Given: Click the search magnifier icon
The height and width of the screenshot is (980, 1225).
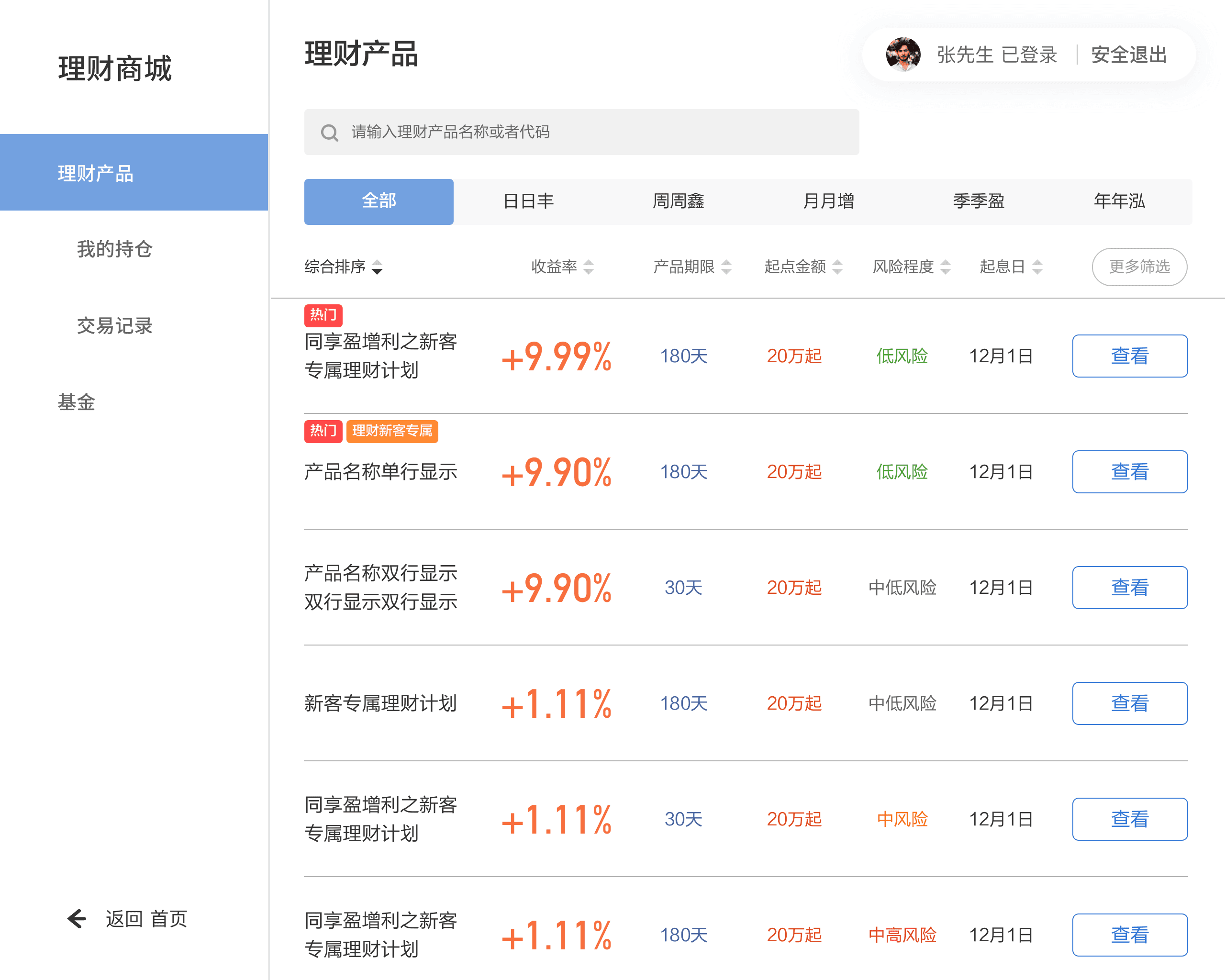Looking at the screenshot, I should click(x=330, y=133).
